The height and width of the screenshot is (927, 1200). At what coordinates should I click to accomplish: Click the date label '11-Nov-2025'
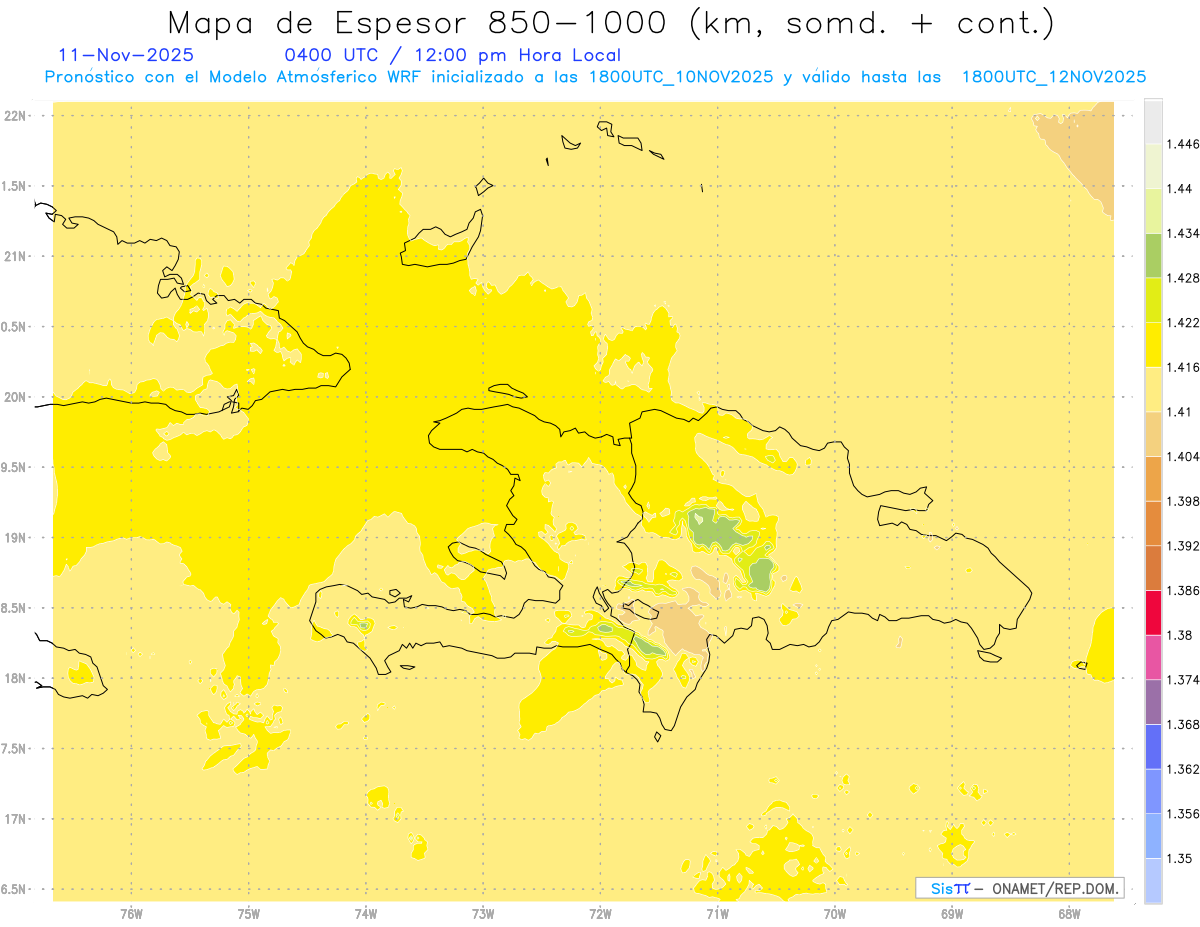tap(126, 55)
